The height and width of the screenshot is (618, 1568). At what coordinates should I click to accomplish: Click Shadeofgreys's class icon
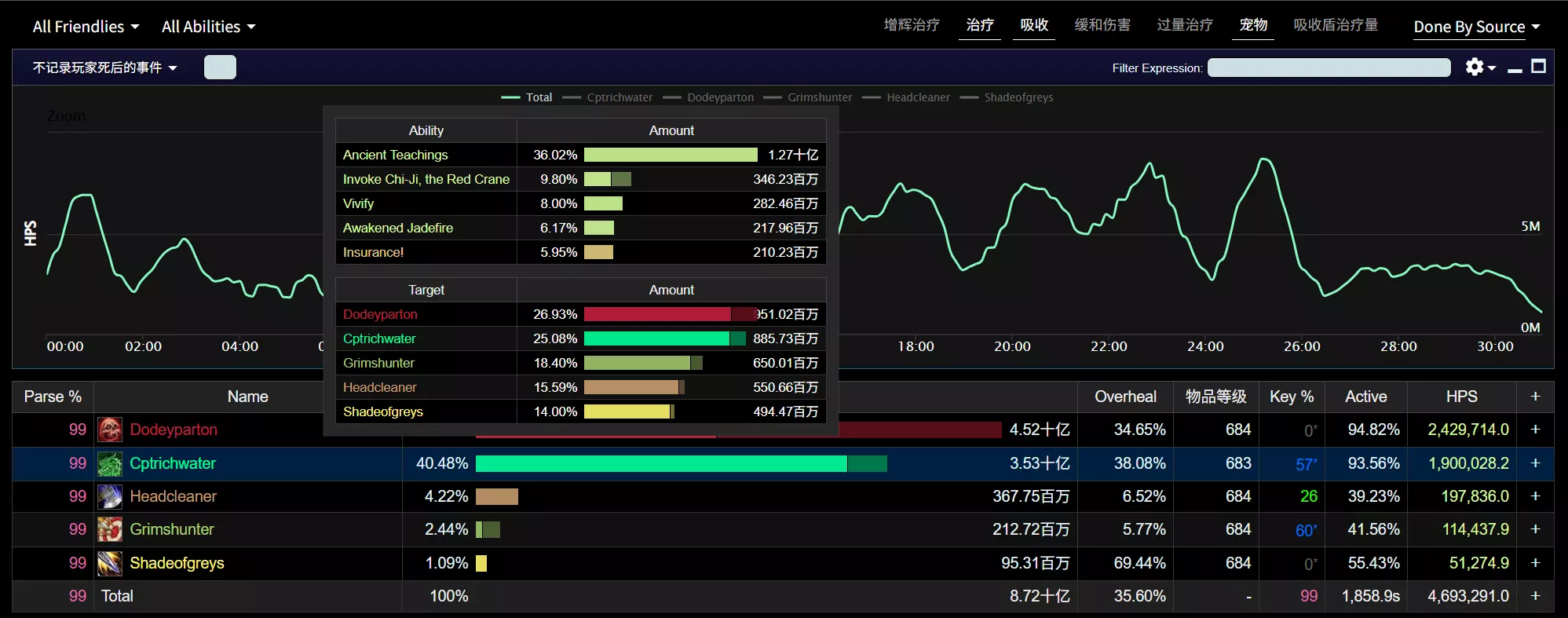110,563
